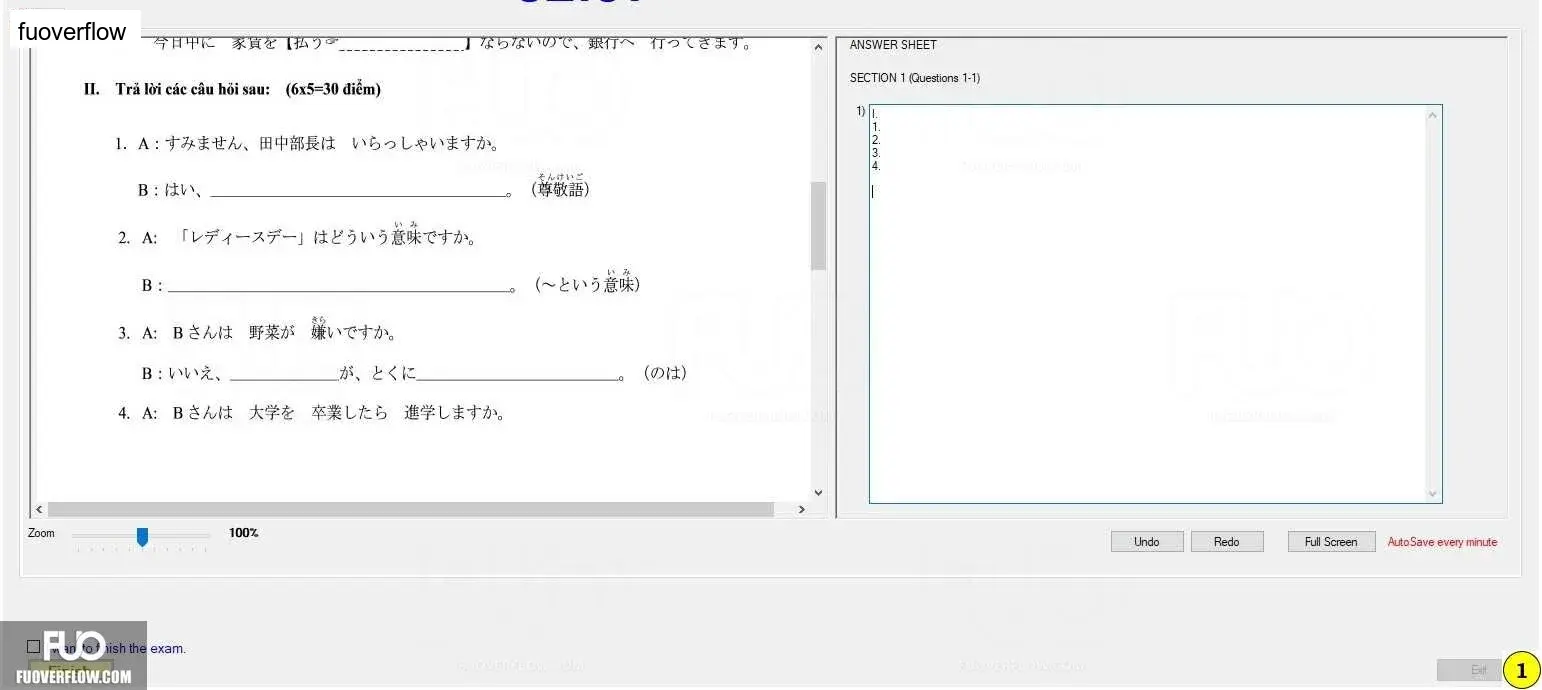Move the Zoom slider handle
1542x690 pixels.
pos(142,537)
